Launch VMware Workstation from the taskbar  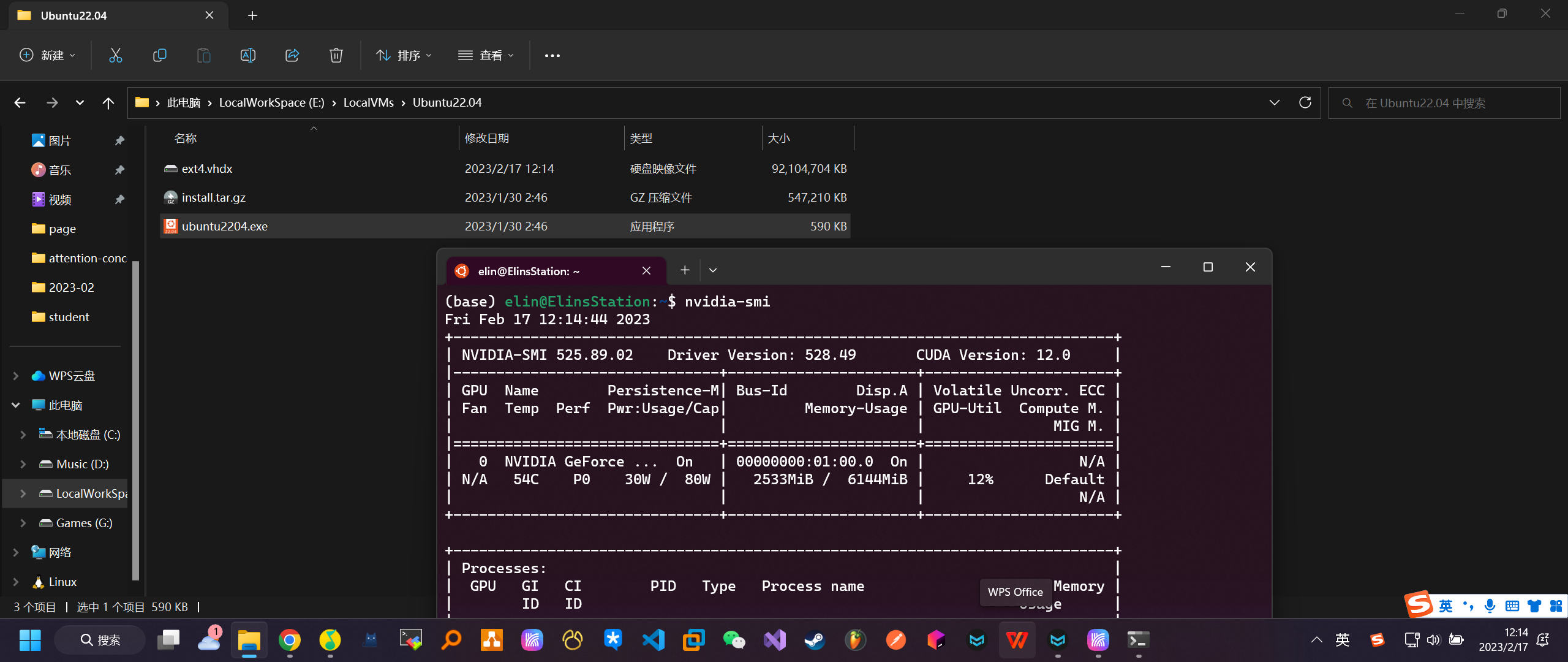(x=693, y=639)
